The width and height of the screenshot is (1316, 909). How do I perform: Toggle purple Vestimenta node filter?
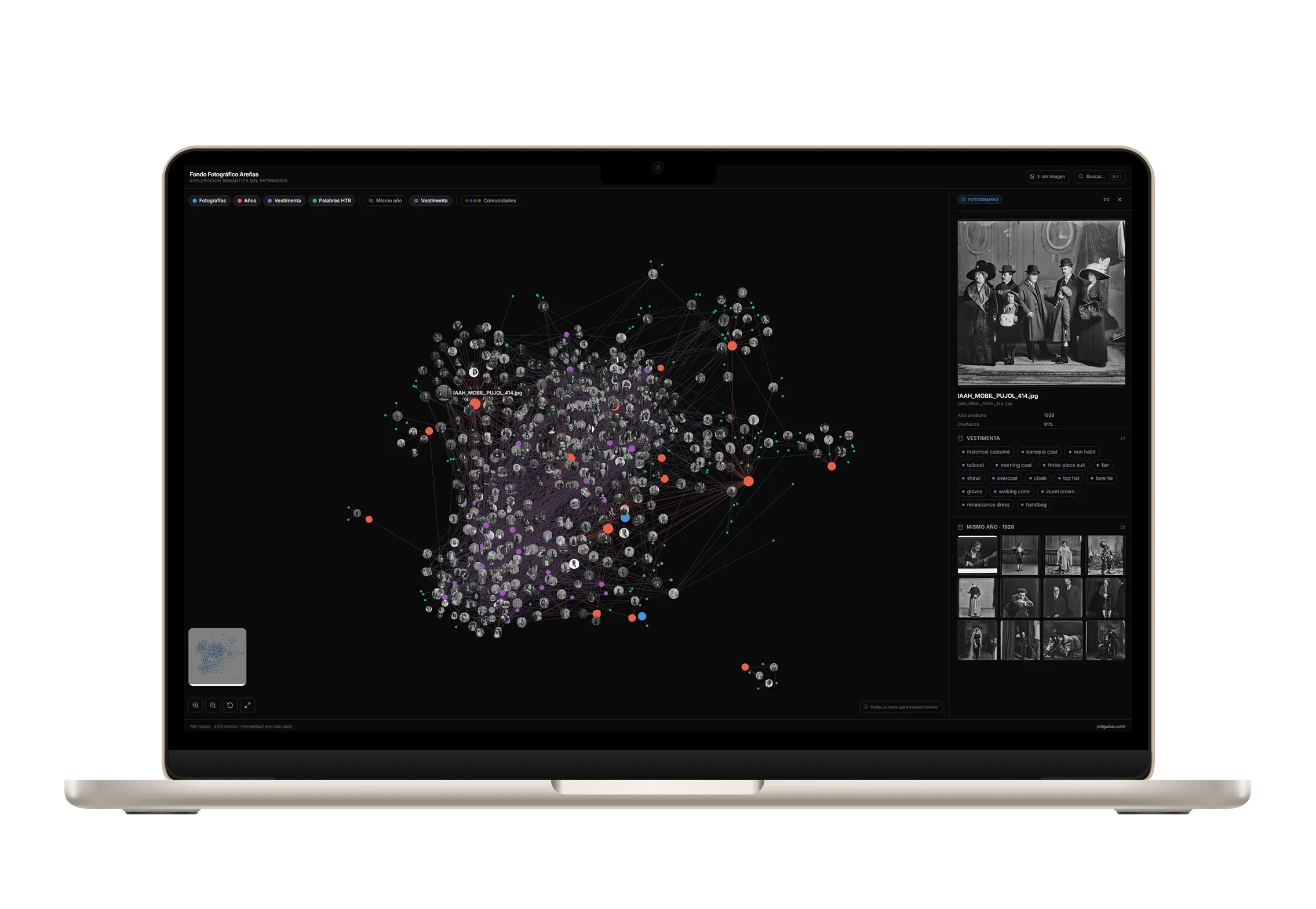284,201
